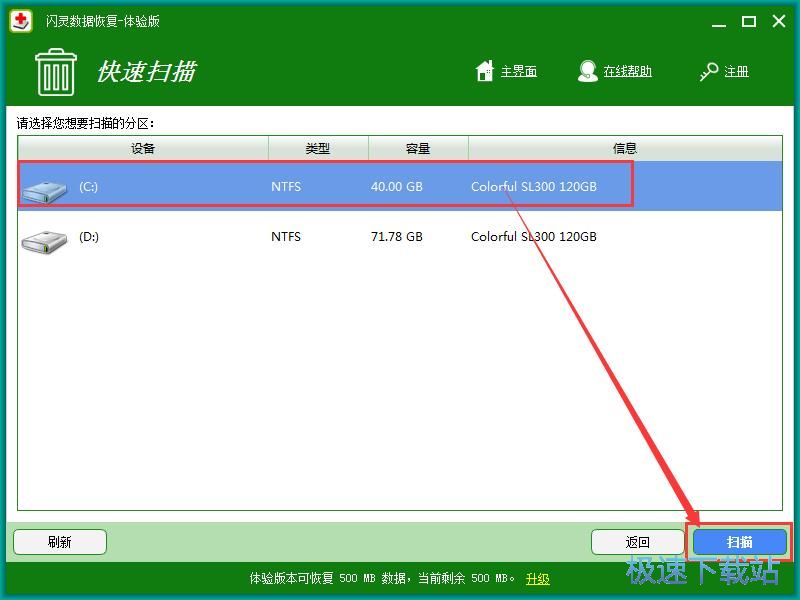
Task: Select the (C:) partition label
Action: [x=88, y=187]
